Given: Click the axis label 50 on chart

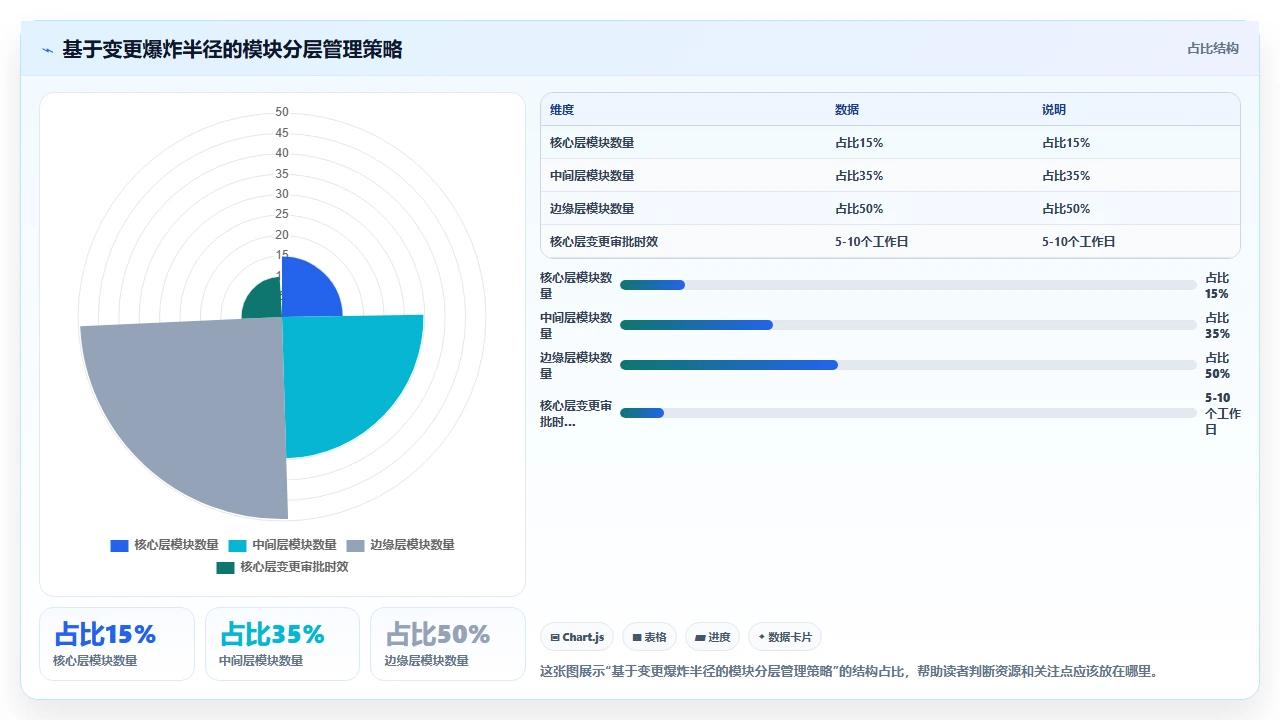Looking at the screenshot, I should point(282,112).
